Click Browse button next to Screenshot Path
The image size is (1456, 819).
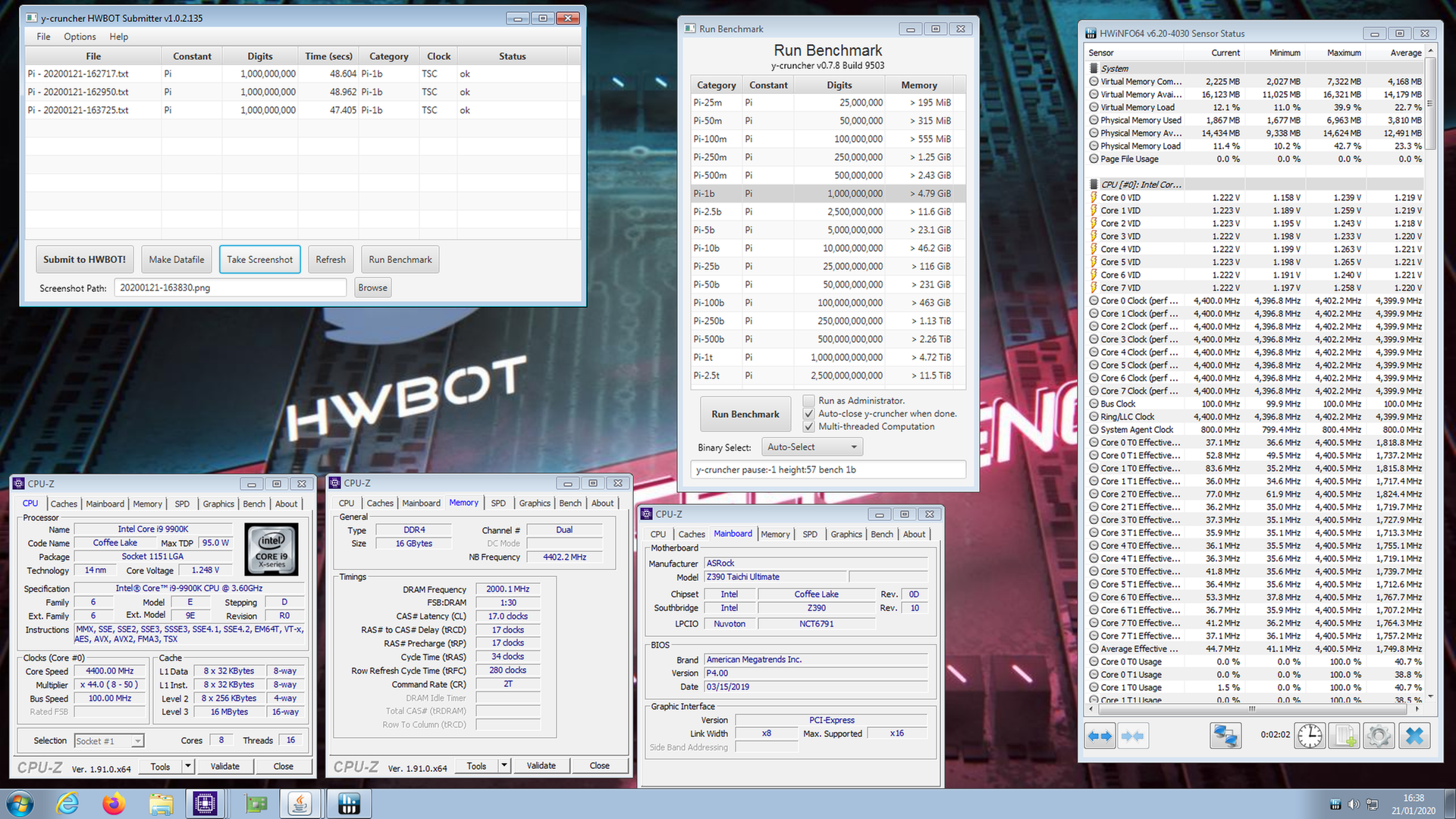373,287
